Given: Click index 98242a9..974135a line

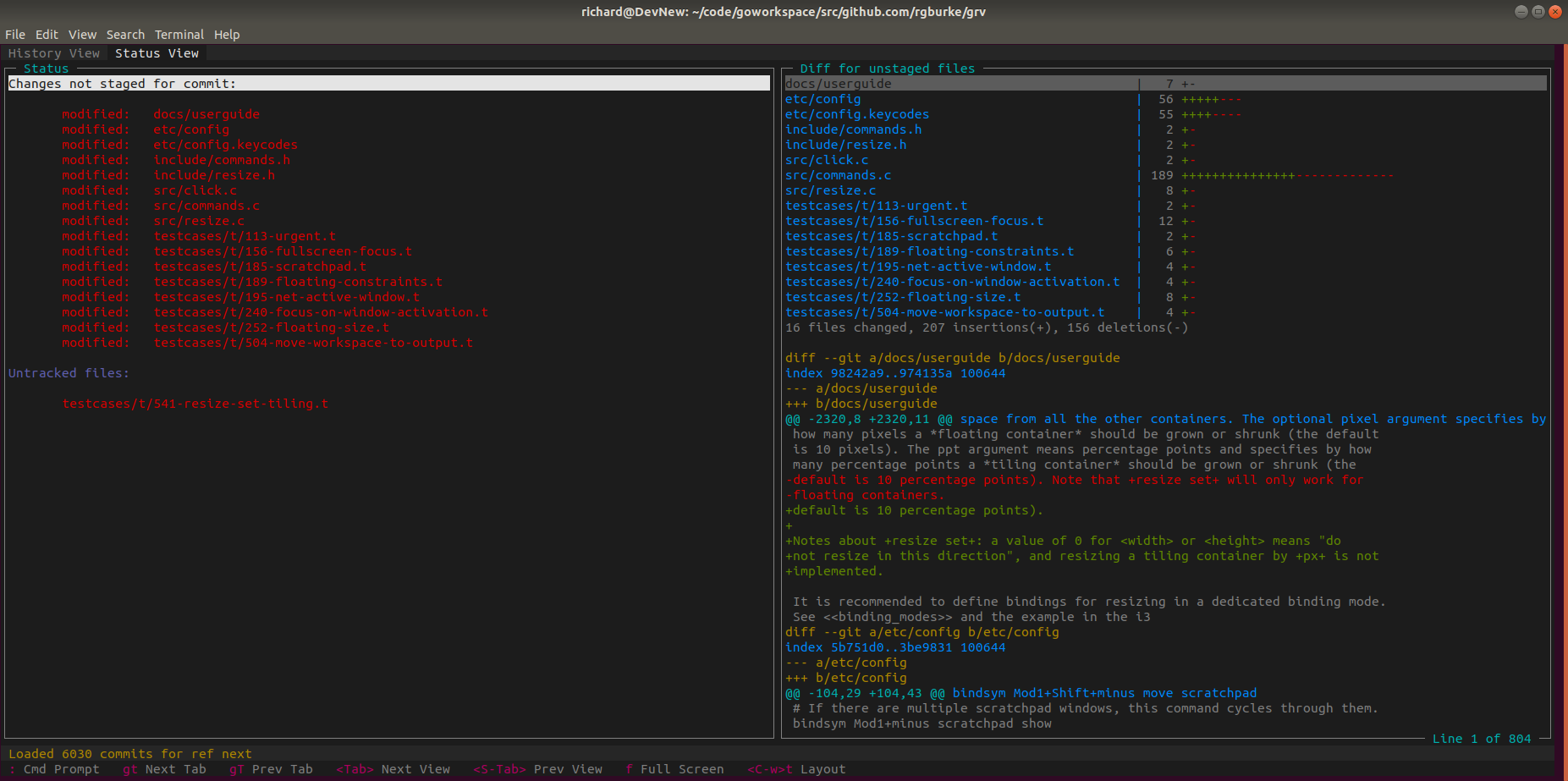Looking at the screenshot, I should click(x=895, y=373).
